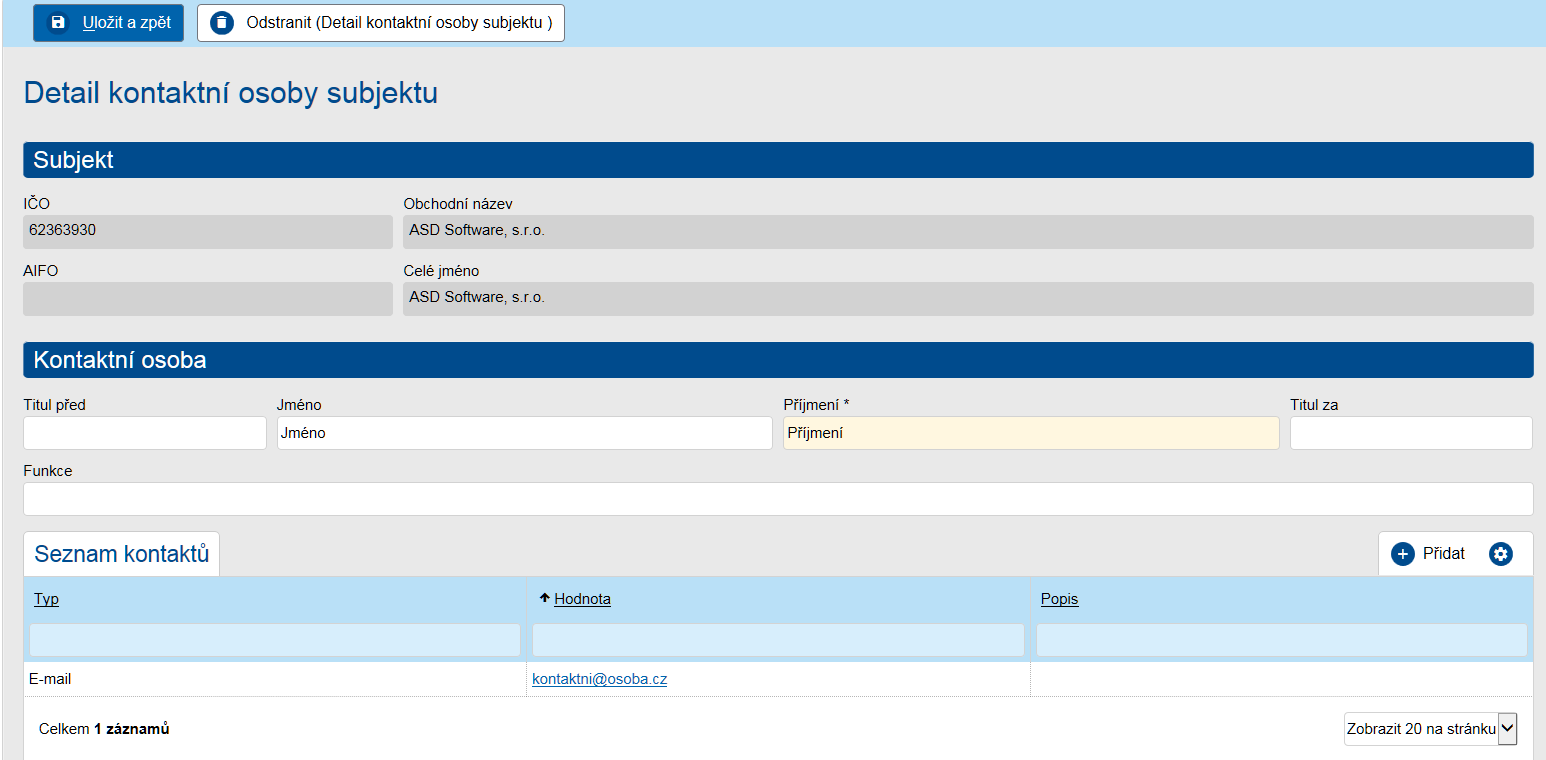Click the Popis column filter box
Screen dimensions: 1546x760
pyautogui.click(x=1281, y=640)
